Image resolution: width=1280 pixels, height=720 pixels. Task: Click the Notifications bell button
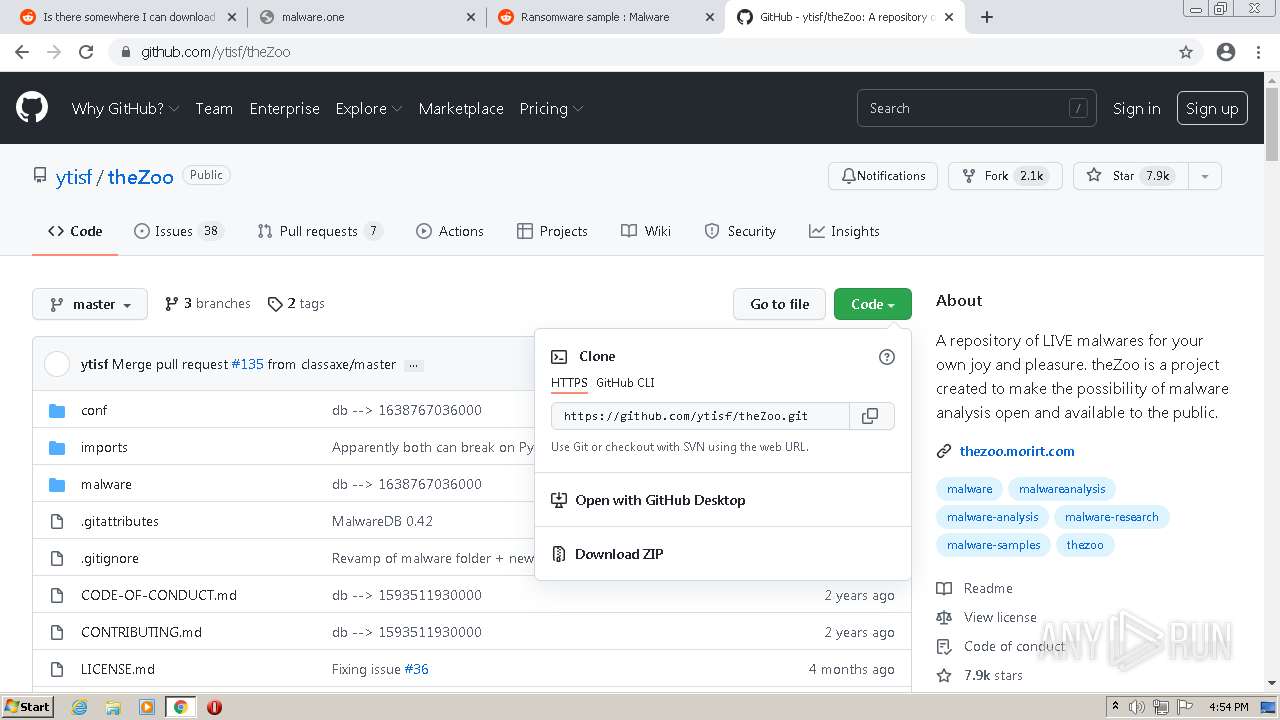(883, 176)
